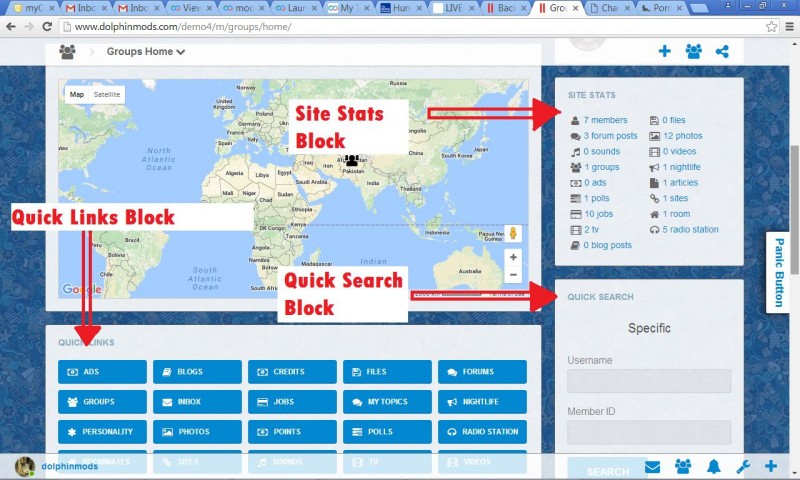Click the BLOGS quick link button
Viewport: 800px width, 480px height.
(197, 372)
